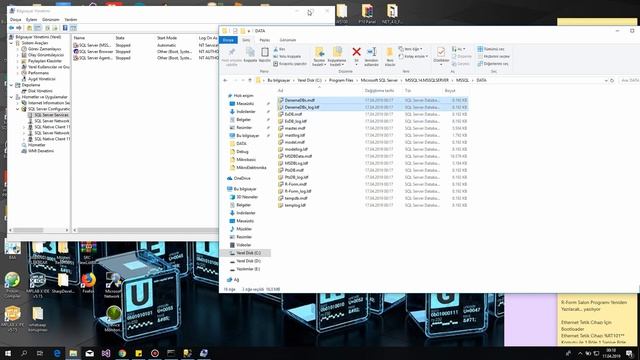Viewport: 640px width, 360px height.
Task: Open Visual Studio from the taskbar
Action: 106,353
